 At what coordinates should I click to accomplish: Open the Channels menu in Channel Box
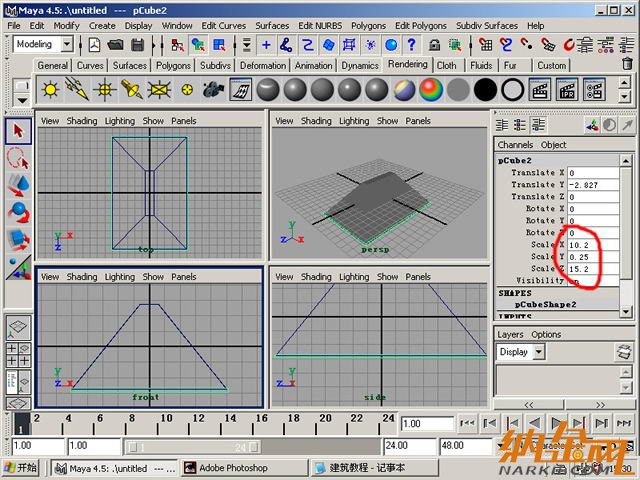[x=515, y=145]
